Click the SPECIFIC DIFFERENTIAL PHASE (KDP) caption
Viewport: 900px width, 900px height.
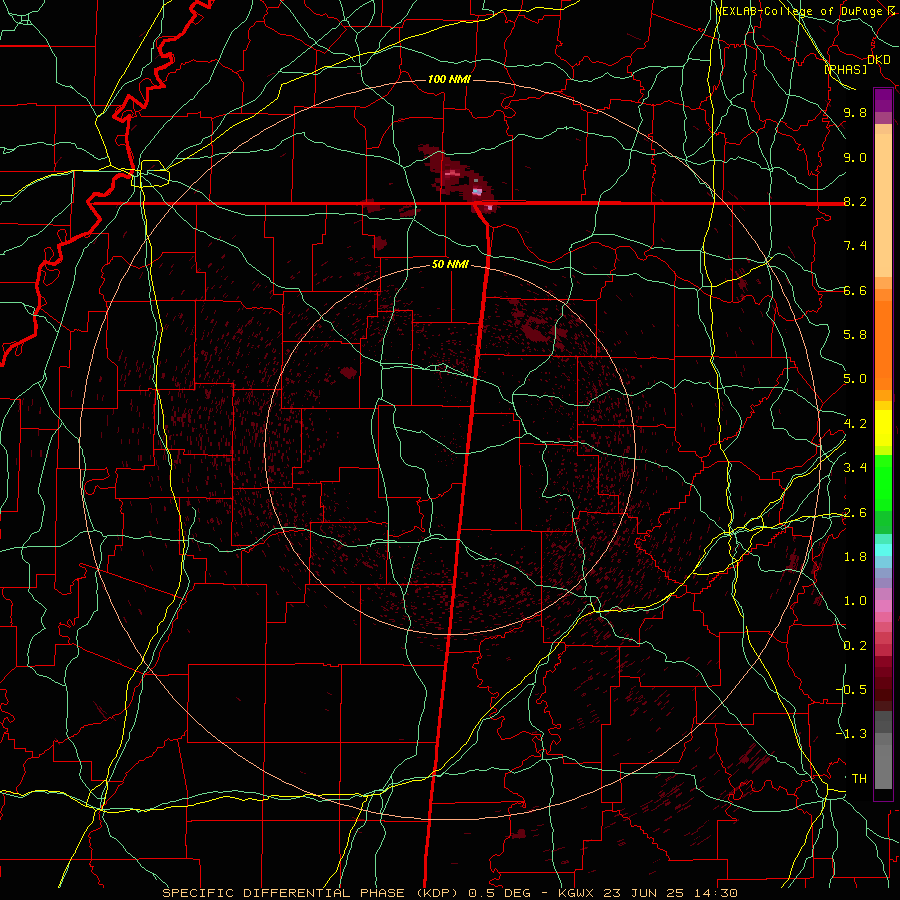(x=313, y=893)
